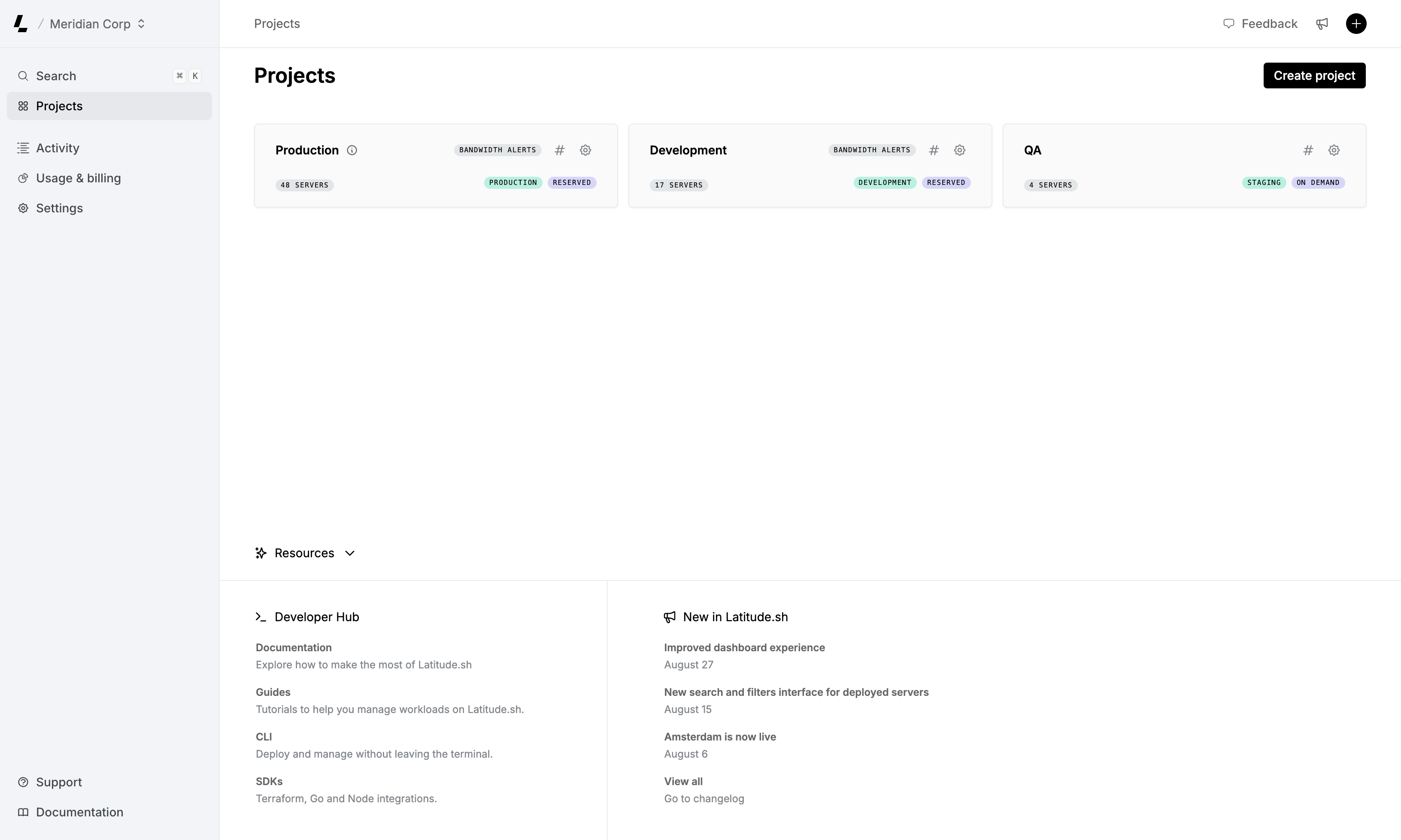This screenshot has height=840, width=1401.
Task: Click the Search field in sidebar
Action: [x=109, y=76]
